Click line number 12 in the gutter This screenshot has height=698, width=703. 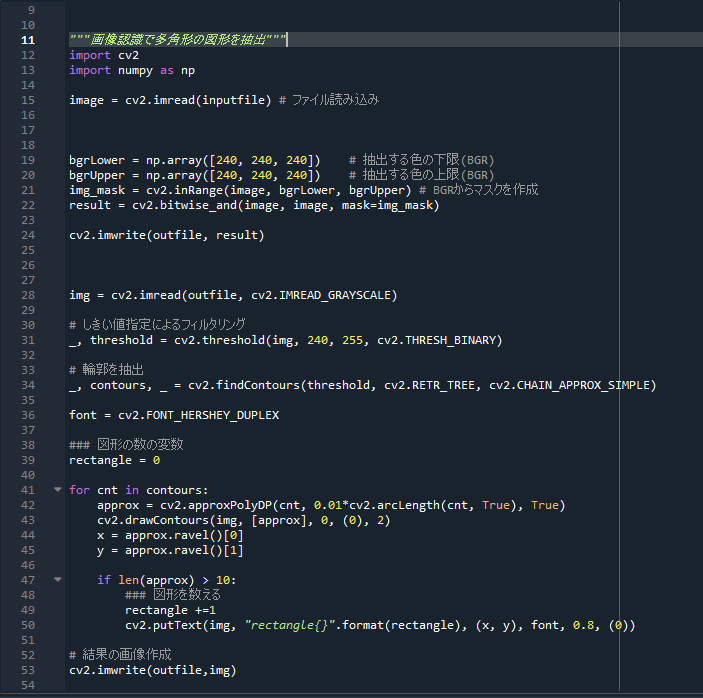point(28,55)
